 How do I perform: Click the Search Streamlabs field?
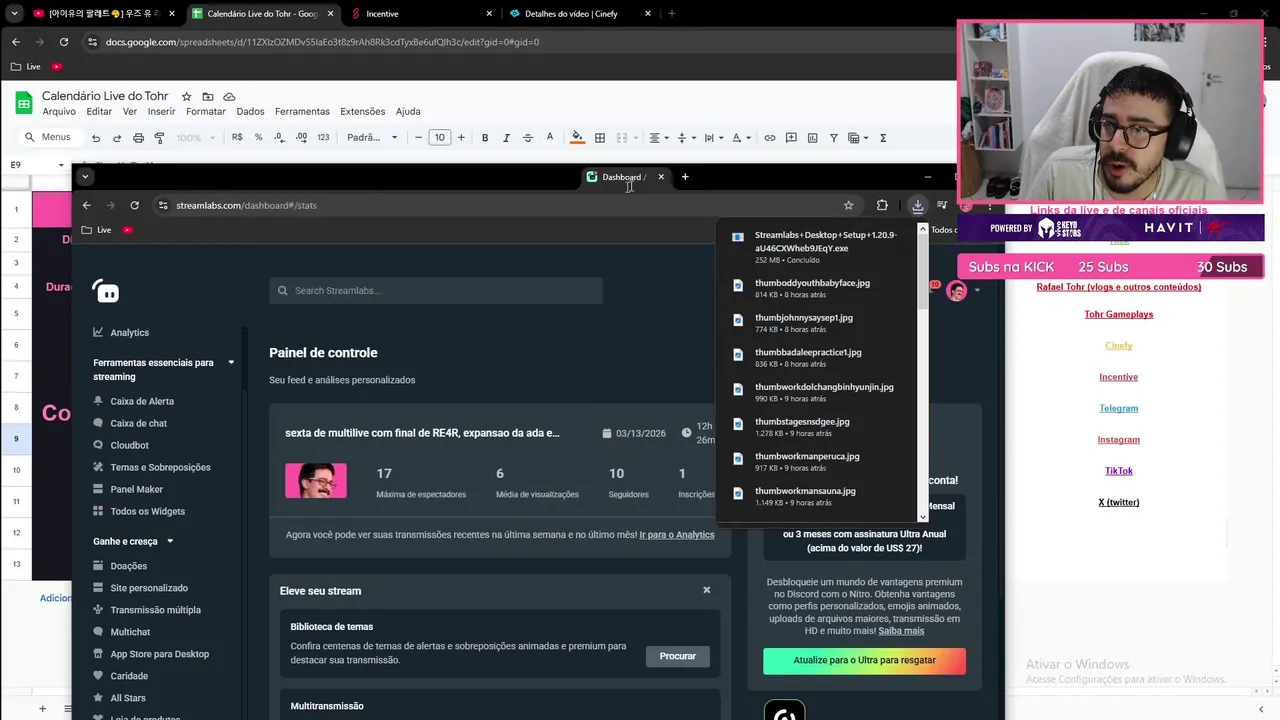point(436,291)
